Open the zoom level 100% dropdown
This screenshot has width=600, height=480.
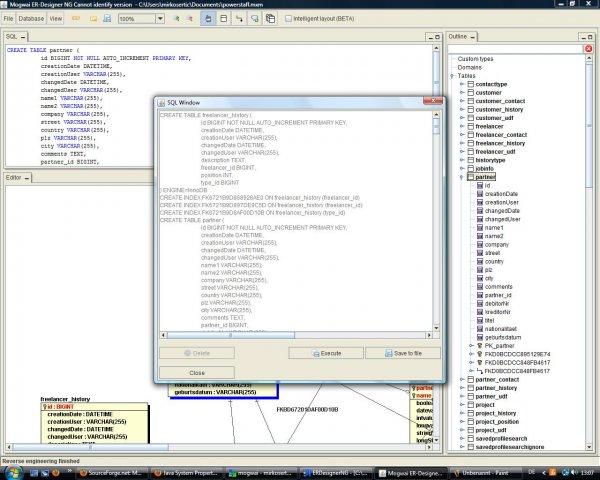click(160, 18)
